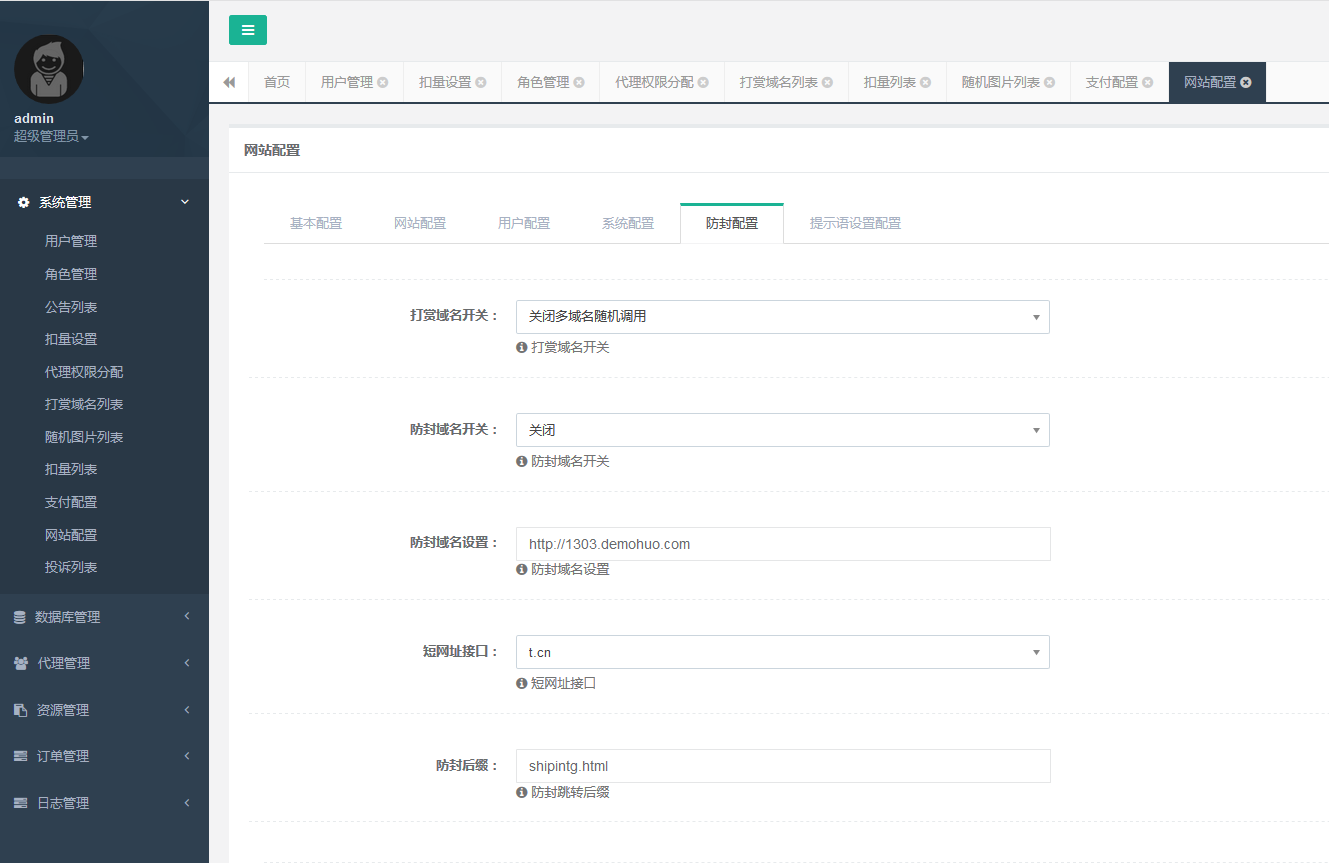Close the 随机图片列表 tab
Image resolution: width=1329 pixels, height=863 pixels.
(x=1049, y=82)
